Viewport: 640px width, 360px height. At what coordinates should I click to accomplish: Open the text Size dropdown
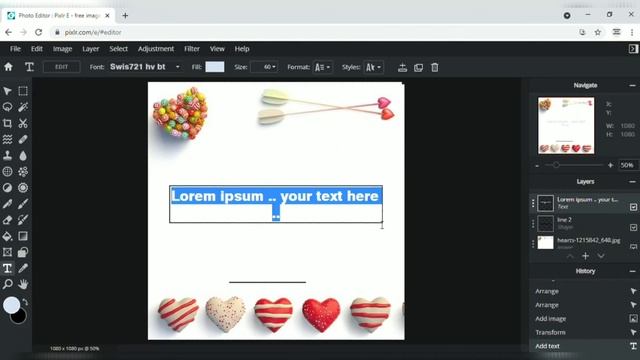point(264,67)
